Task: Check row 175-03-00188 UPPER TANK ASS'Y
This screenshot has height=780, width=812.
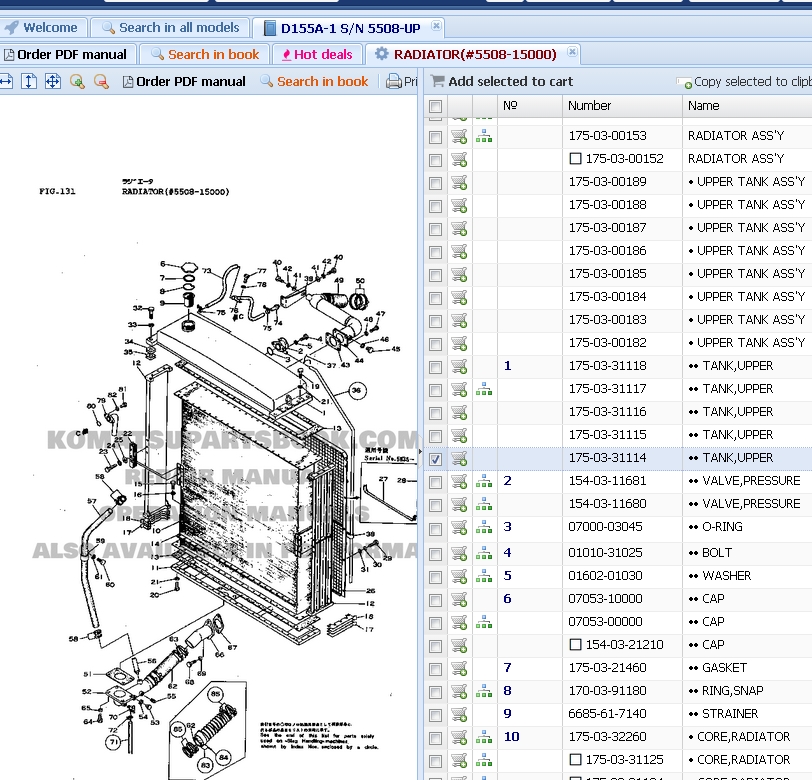Action: [436, 206]
